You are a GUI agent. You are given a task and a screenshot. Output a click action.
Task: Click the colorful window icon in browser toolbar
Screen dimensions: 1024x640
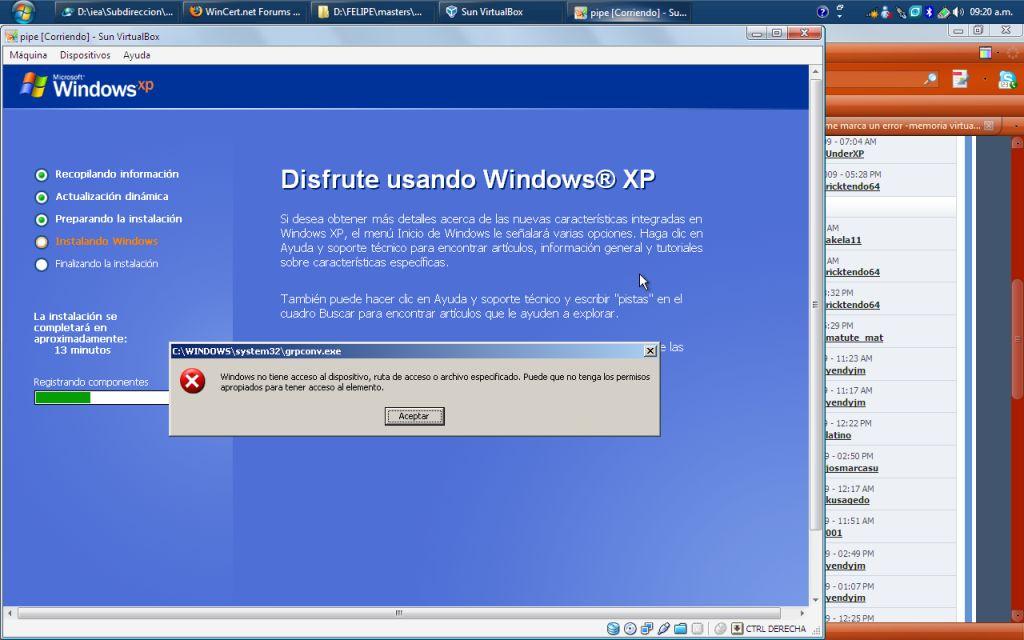985,53
